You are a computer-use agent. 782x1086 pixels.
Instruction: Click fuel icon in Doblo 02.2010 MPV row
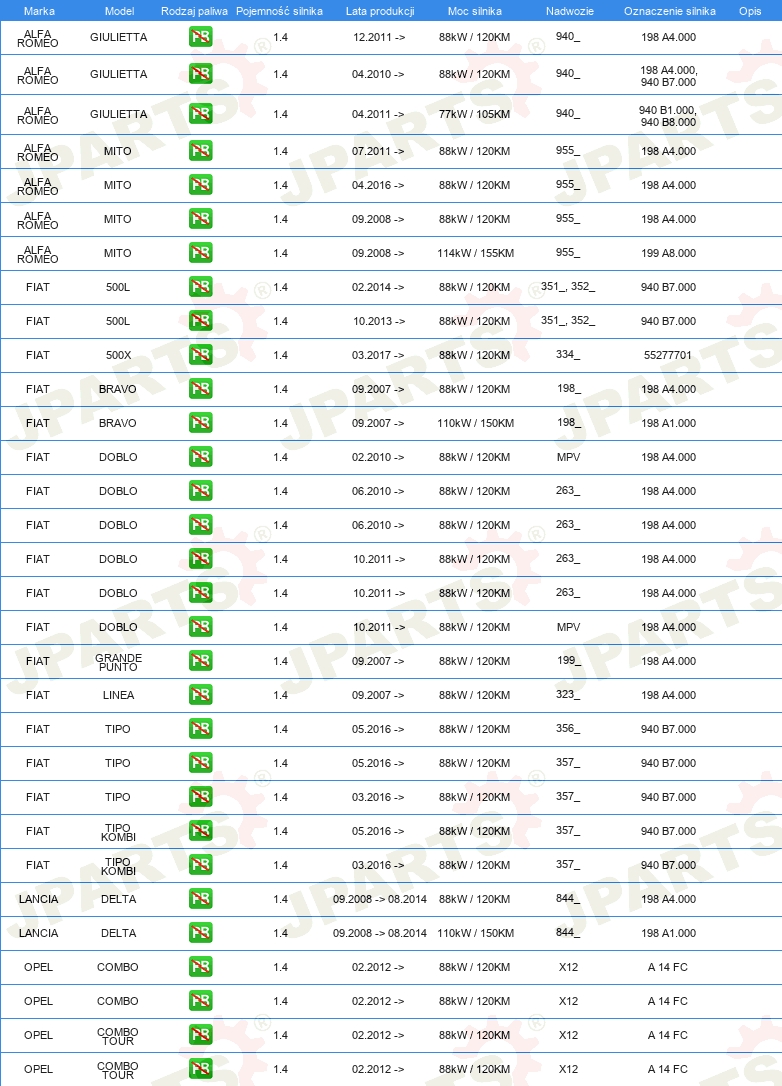point(200,456)
